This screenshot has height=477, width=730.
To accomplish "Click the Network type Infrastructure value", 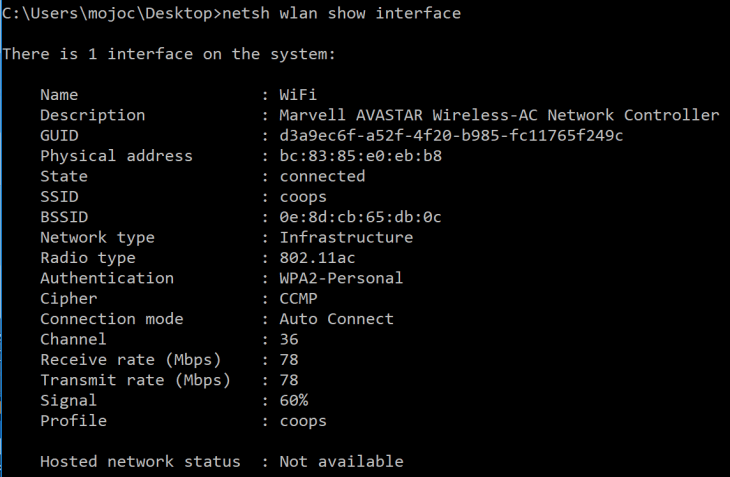I will [346, 237].
